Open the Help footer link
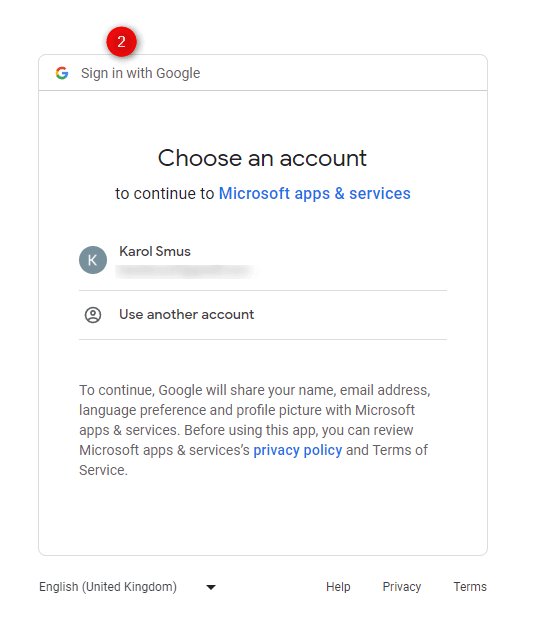Image resolution: width=542 pixels, height=617 pixels. (x=338, y=587)
